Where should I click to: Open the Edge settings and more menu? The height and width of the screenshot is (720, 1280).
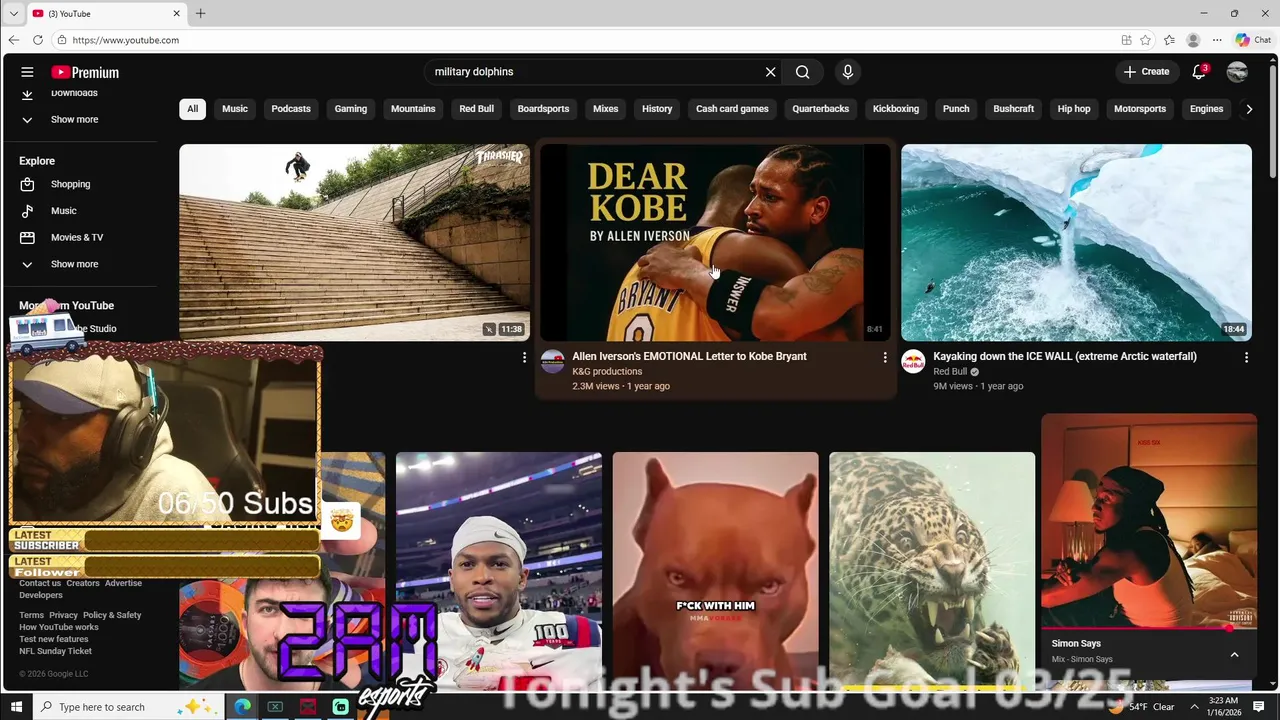[1217, 40]
